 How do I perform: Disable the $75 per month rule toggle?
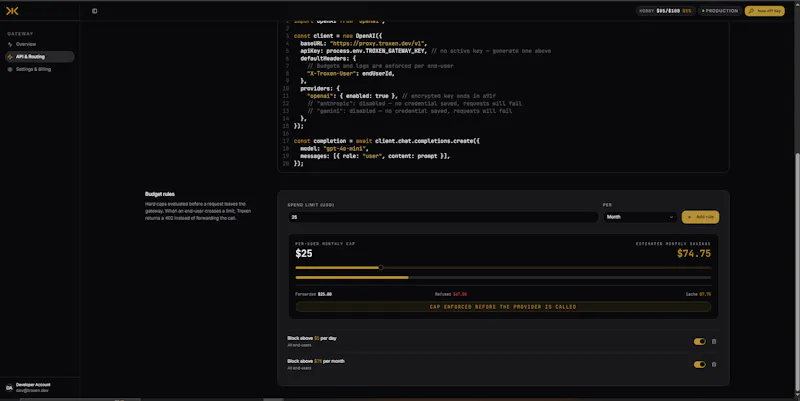click(x=699, y=364)
